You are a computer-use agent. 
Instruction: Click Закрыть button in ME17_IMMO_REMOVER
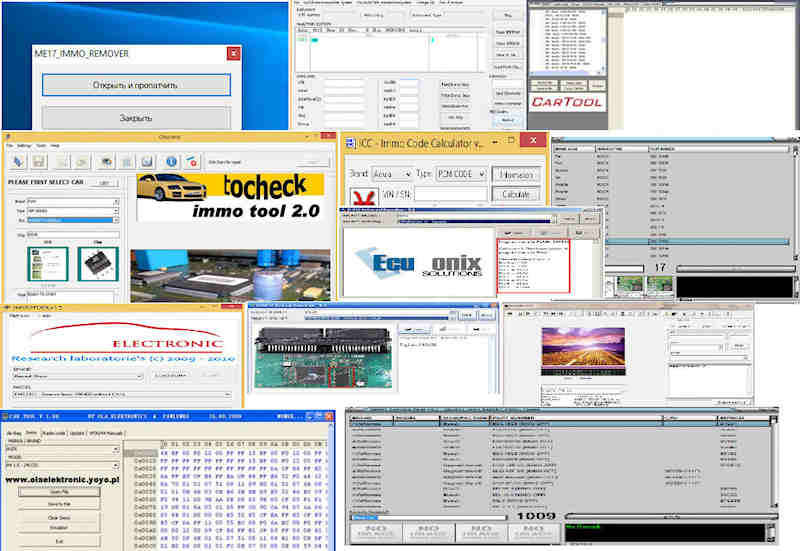click(x=136, y=118)
